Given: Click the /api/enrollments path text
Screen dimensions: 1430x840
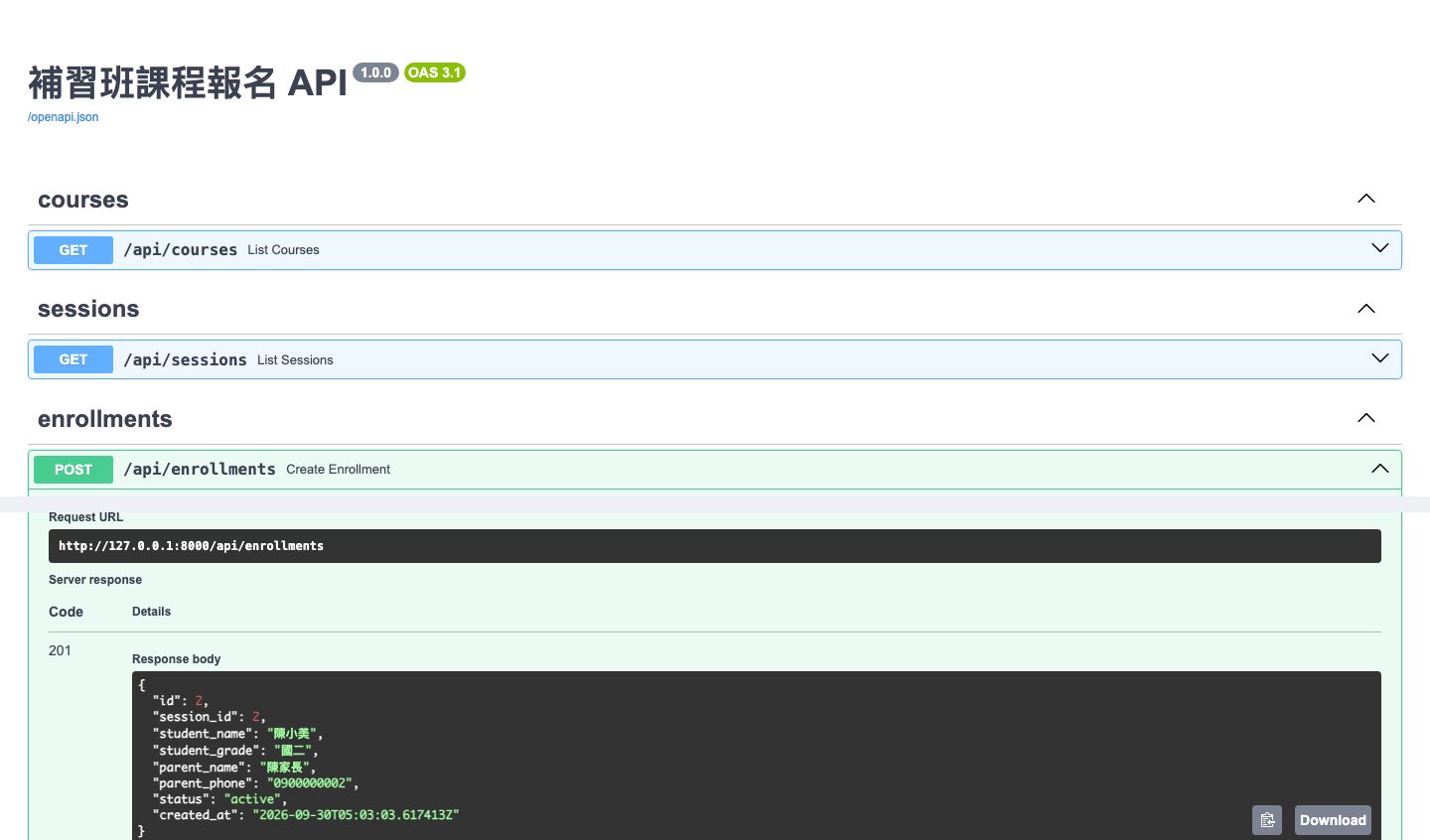Looking at the screenshot, I should pos(200,470).
